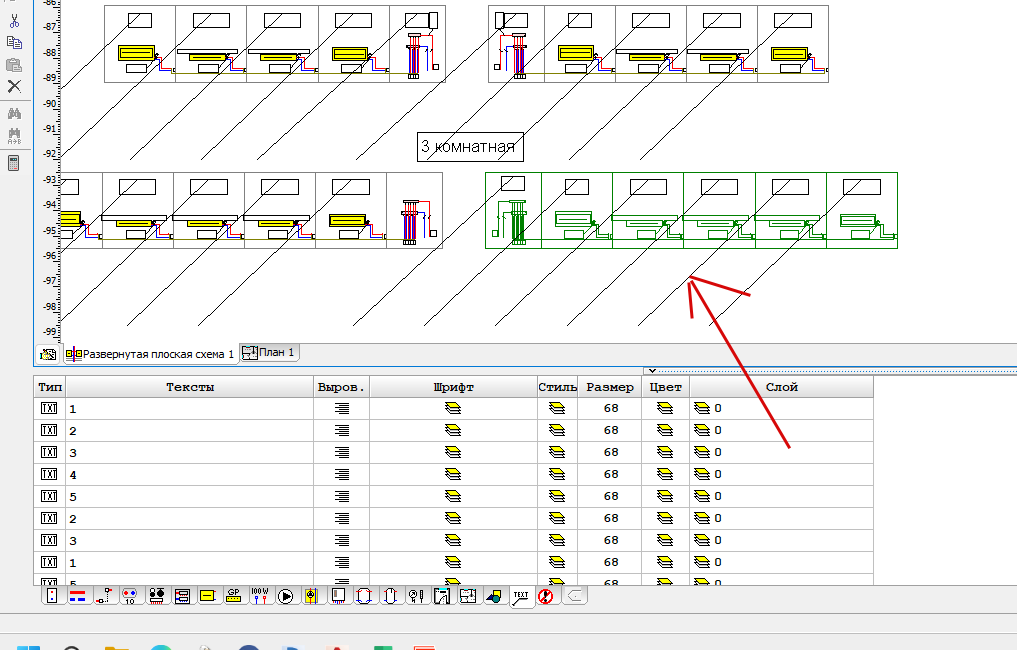Image resolution: width=1017 pixels, height=650 pixels.
Task: Open Replace A to B binoculars icon
Action: pyautogui.click(x=14, y=136)
